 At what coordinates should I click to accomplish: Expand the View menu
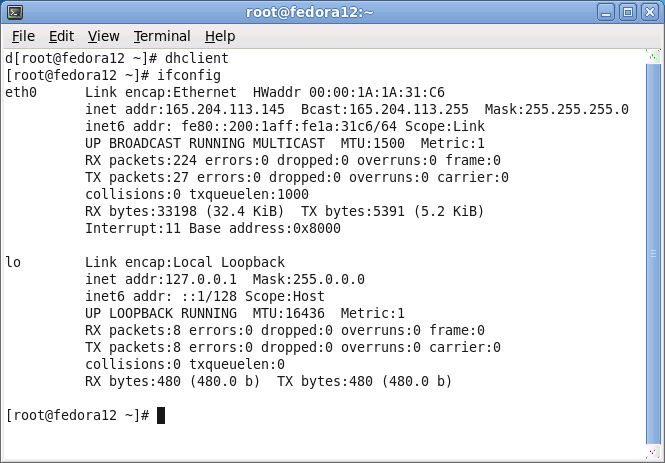(x=103, y=36)
